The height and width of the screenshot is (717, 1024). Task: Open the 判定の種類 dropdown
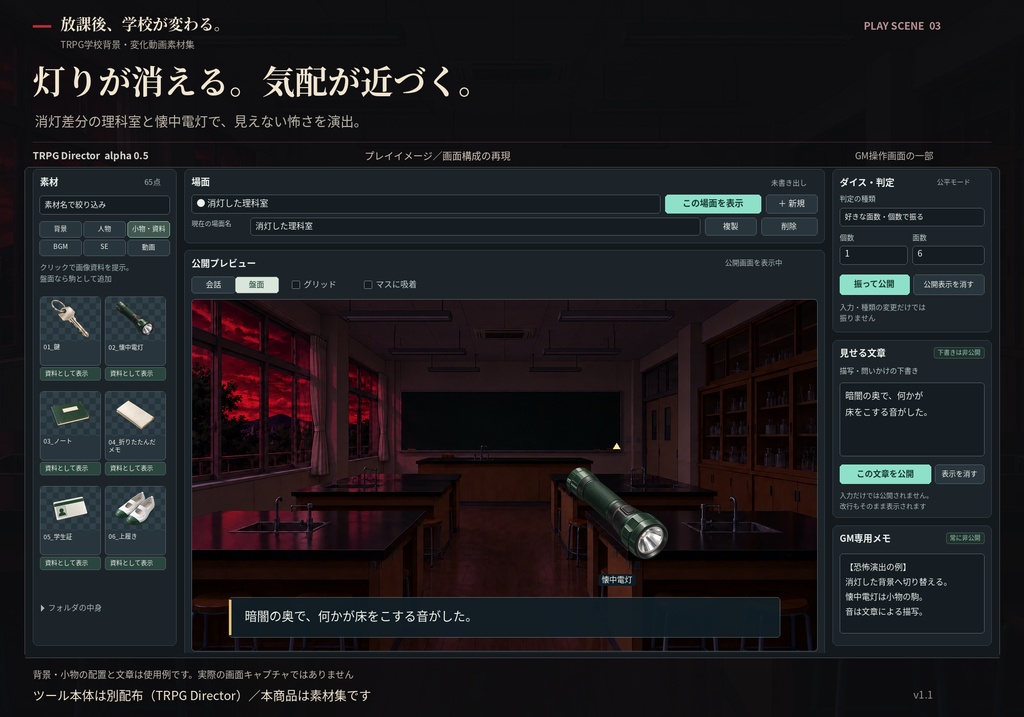pos(911,217)
